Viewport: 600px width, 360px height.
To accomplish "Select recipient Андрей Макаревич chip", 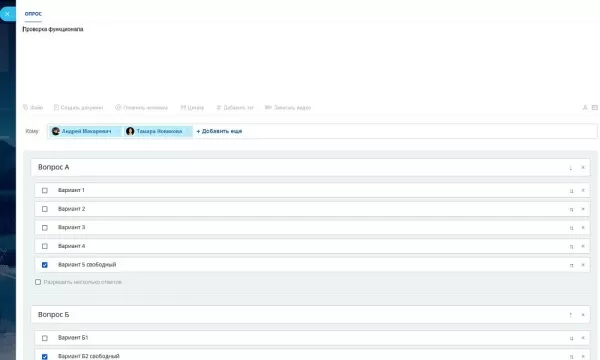I will tap(85, 131).
